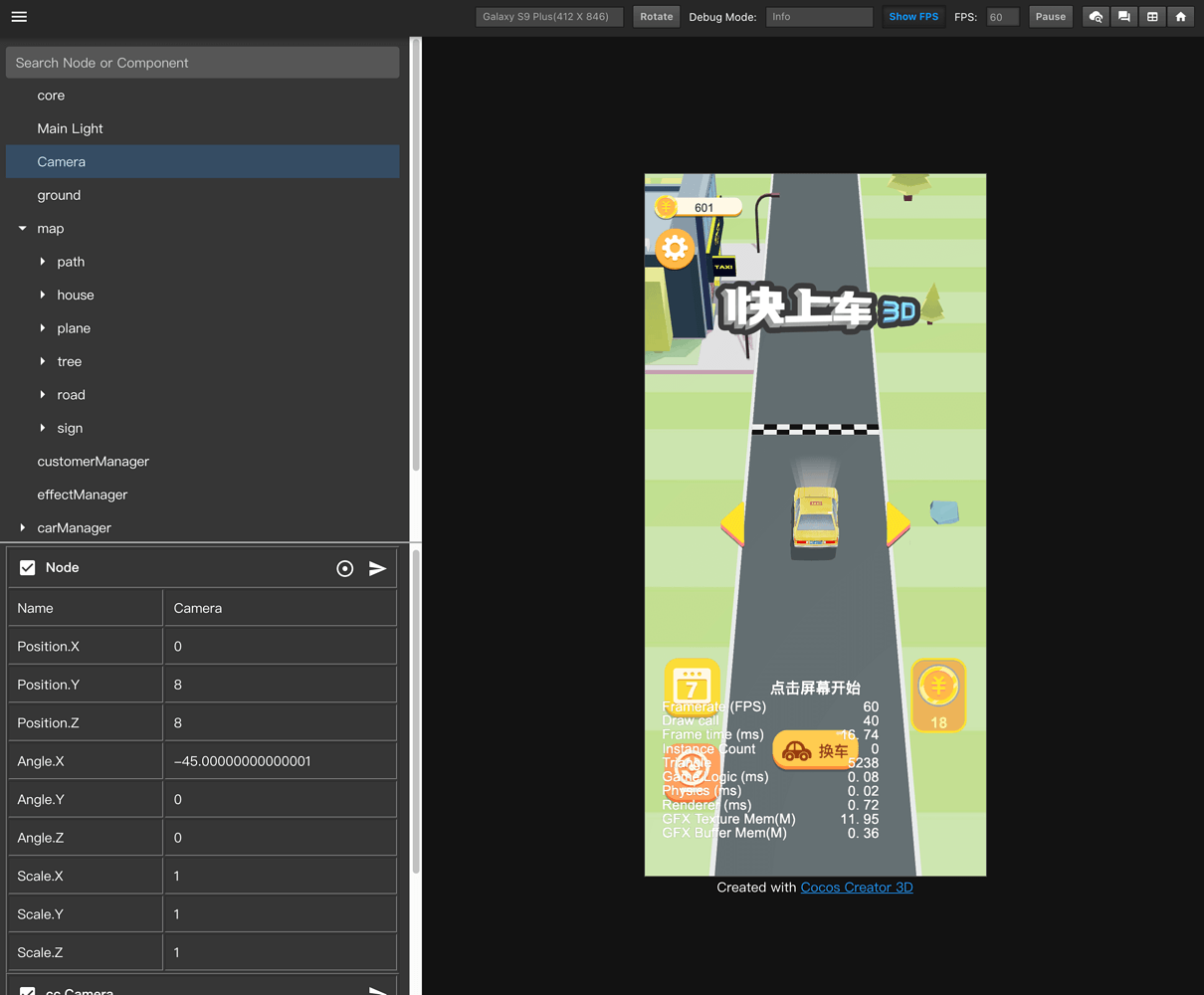Open the Cocos Creator 3D link
1204x995 pixels.
point(856,887)
